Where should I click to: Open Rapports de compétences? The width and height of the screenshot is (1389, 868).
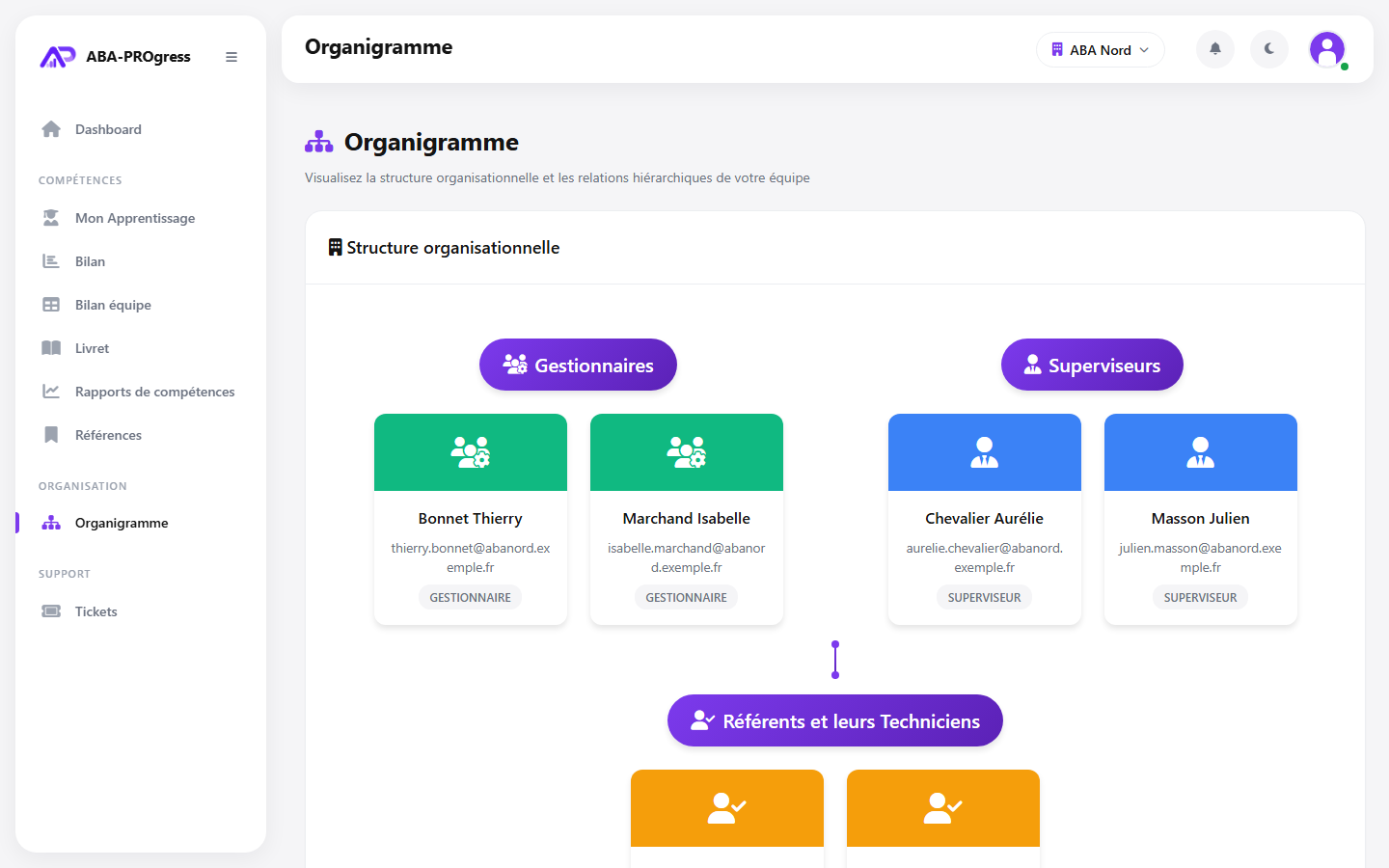141,392
